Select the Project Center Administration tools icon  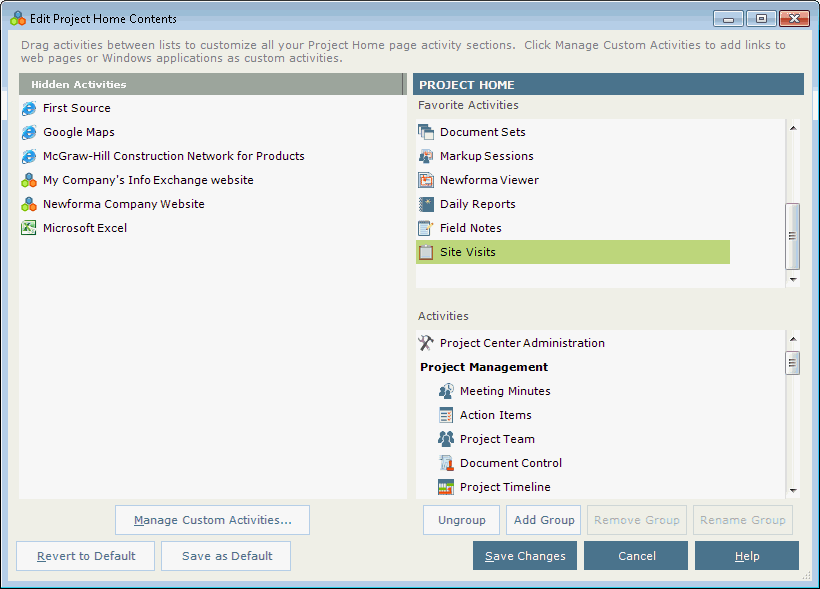tap(426, 343)
